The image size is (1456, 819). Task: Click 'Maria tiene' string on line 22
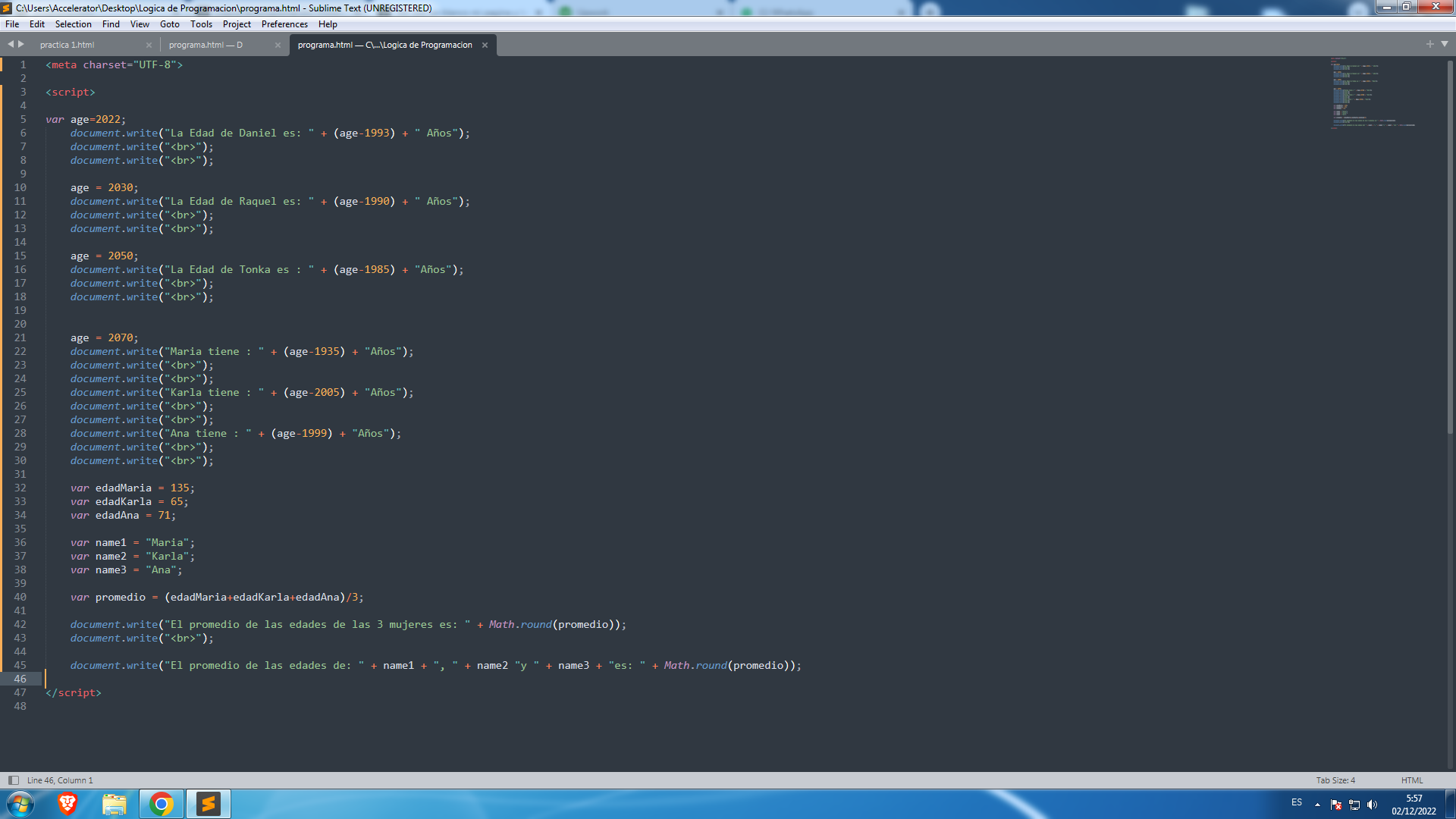pos(214,352)
